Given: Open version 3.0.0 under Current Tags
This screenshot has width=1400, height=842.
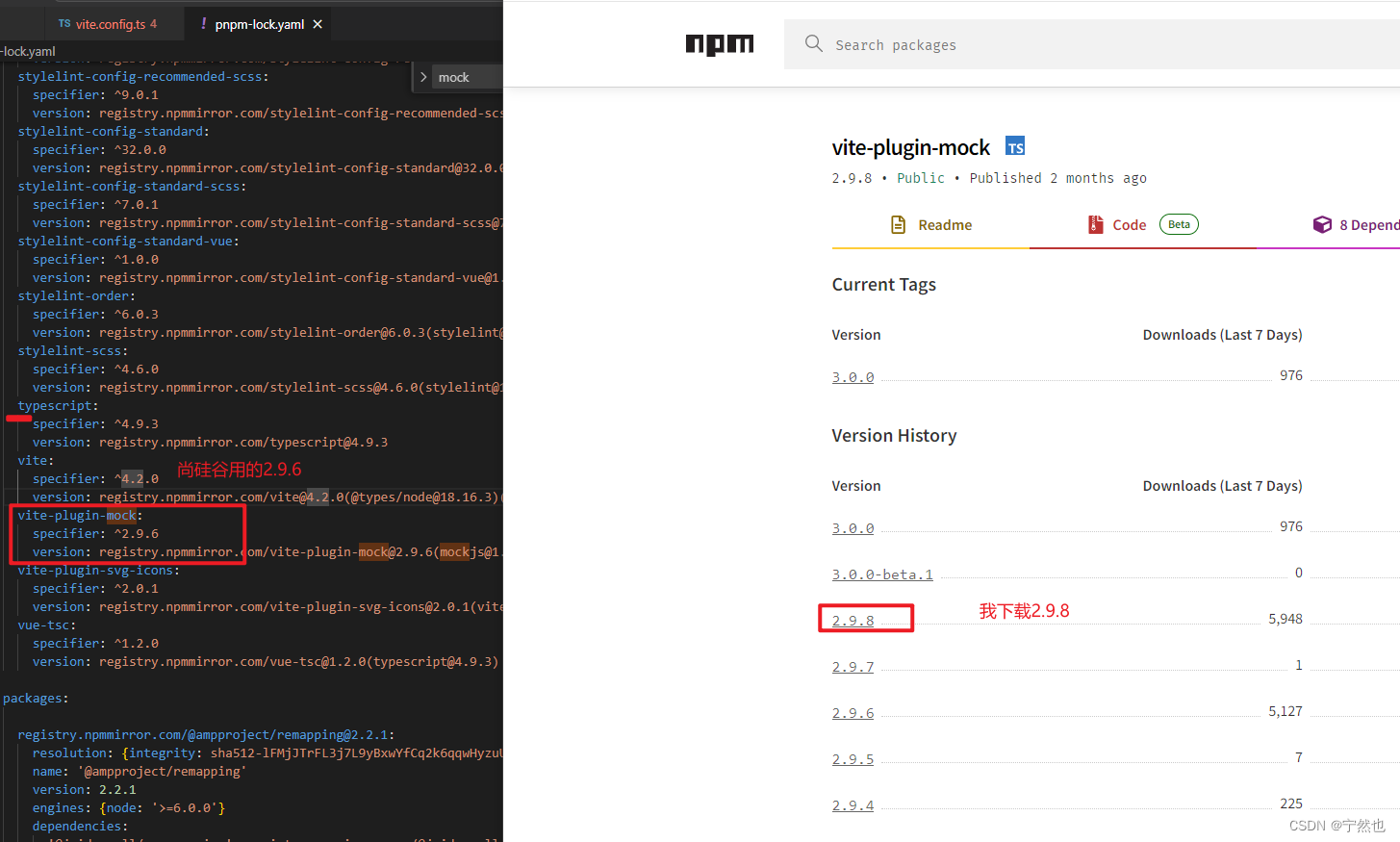Looking at the screenshot, I should tap(853, 377).
